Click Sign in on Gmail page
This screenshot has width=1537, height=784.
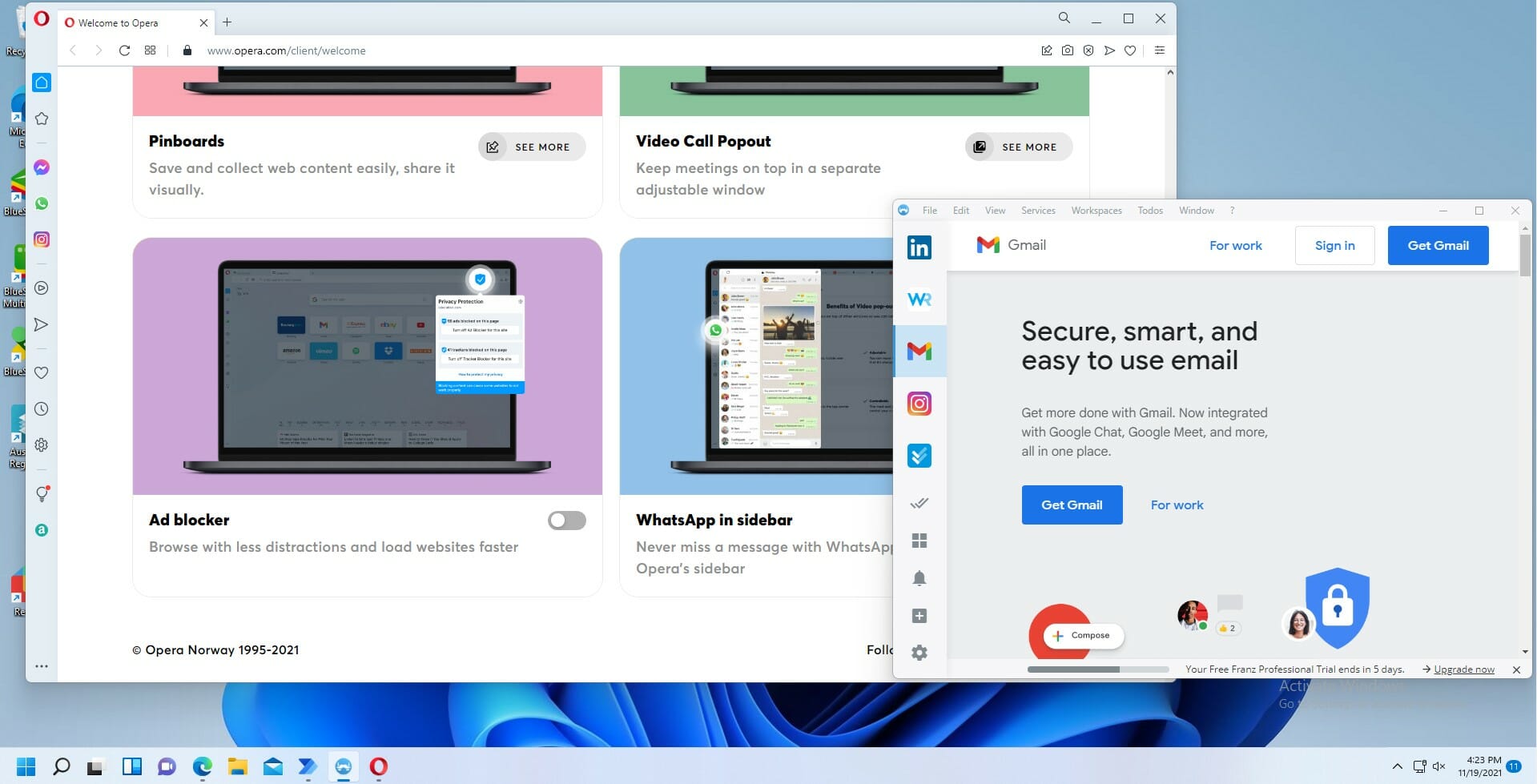(x=1334, y=245)
